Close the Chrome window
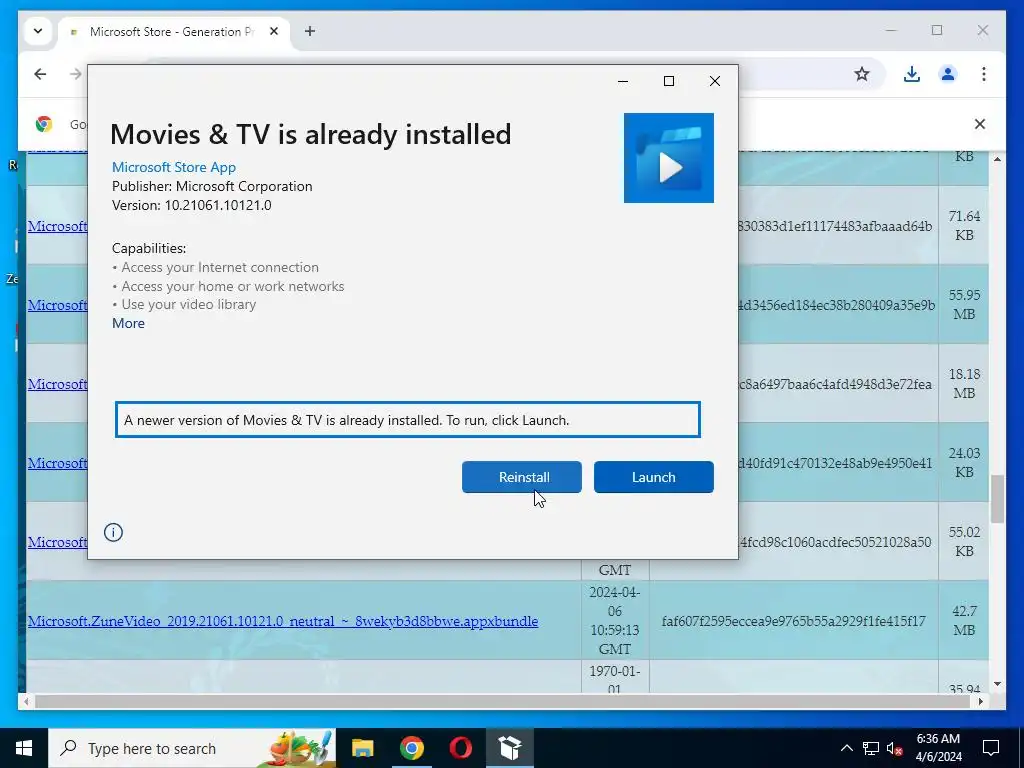The width and height of the screenshot is (1024, 768). point(983,31)
